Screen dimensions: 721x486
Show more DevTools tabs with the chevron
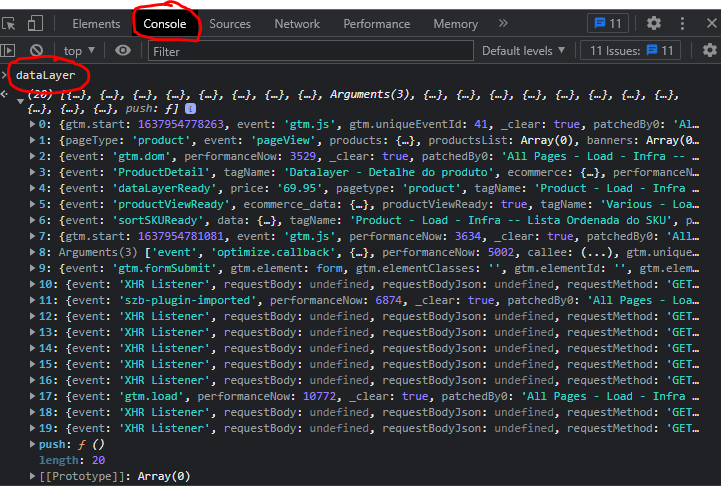503,23
